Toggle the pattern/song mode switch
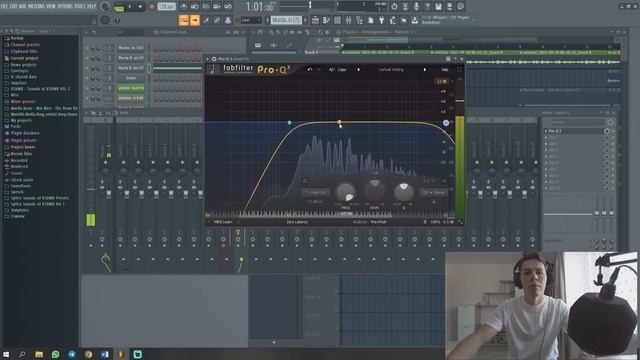Viewport: 640px width, 360px height. (x=119, y=7)
